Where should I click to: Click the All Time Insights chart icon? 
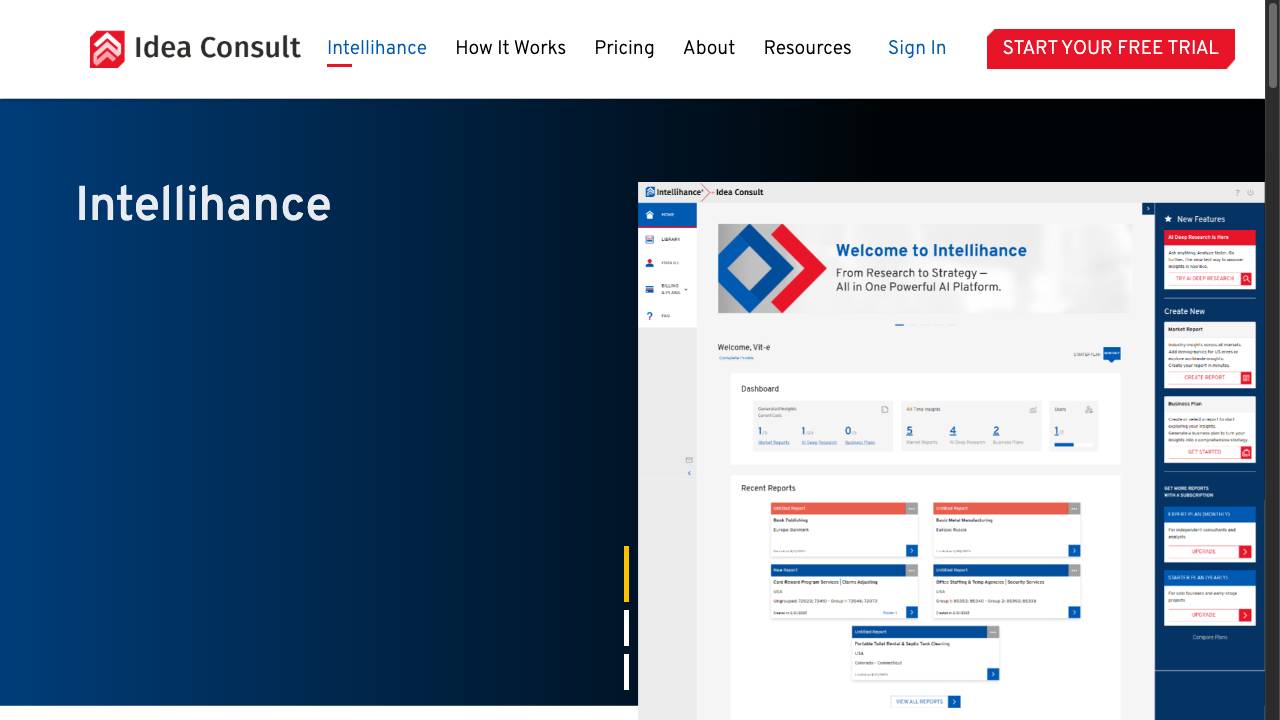tap(1033, 409)
